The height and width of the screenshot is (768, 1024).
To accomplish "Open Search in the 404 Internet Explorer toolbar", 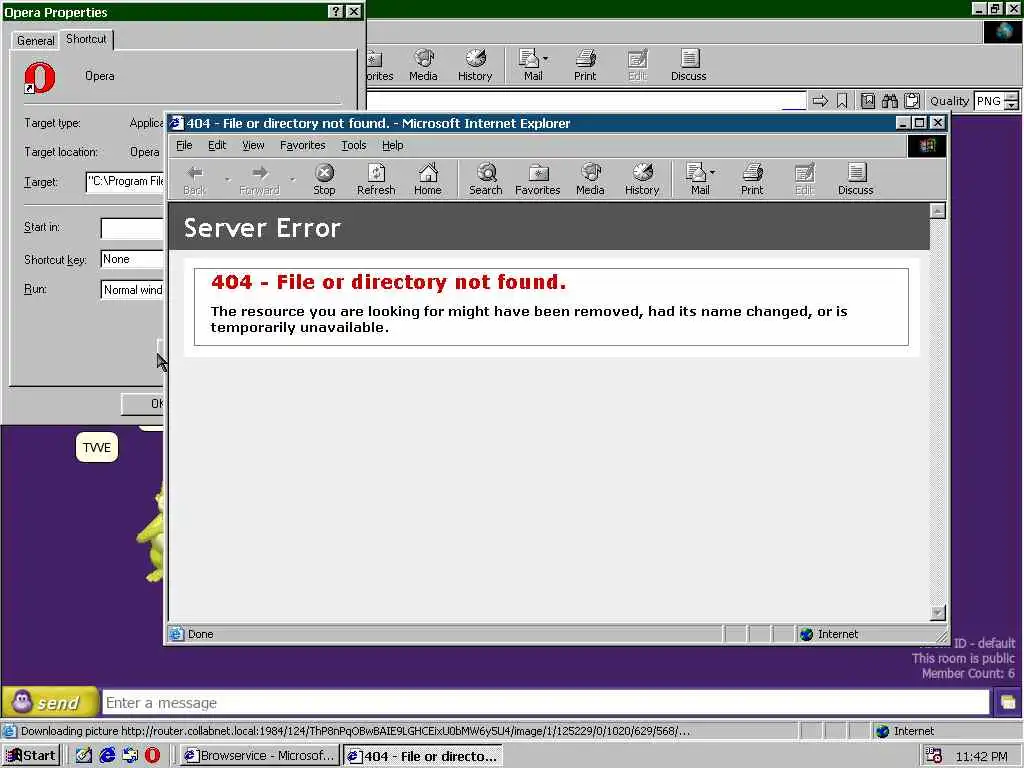I will click(486, 179).
